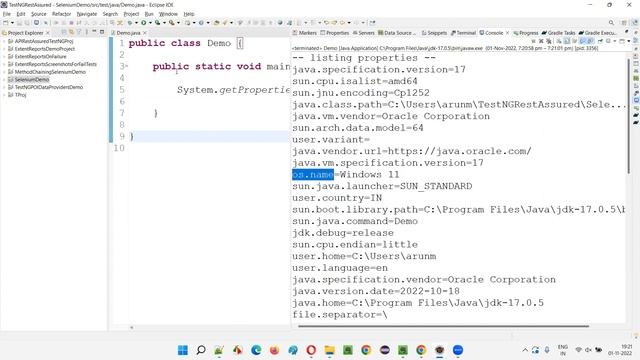Open the Debug button dropdown arrow
640x360 pixels.
click(x=136, y=22)
